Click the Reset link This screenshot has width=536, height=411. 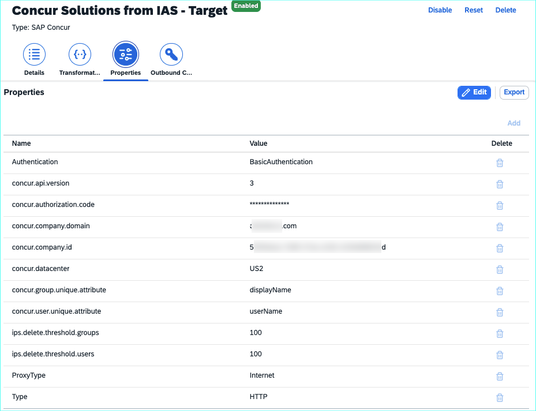point(473,10)
